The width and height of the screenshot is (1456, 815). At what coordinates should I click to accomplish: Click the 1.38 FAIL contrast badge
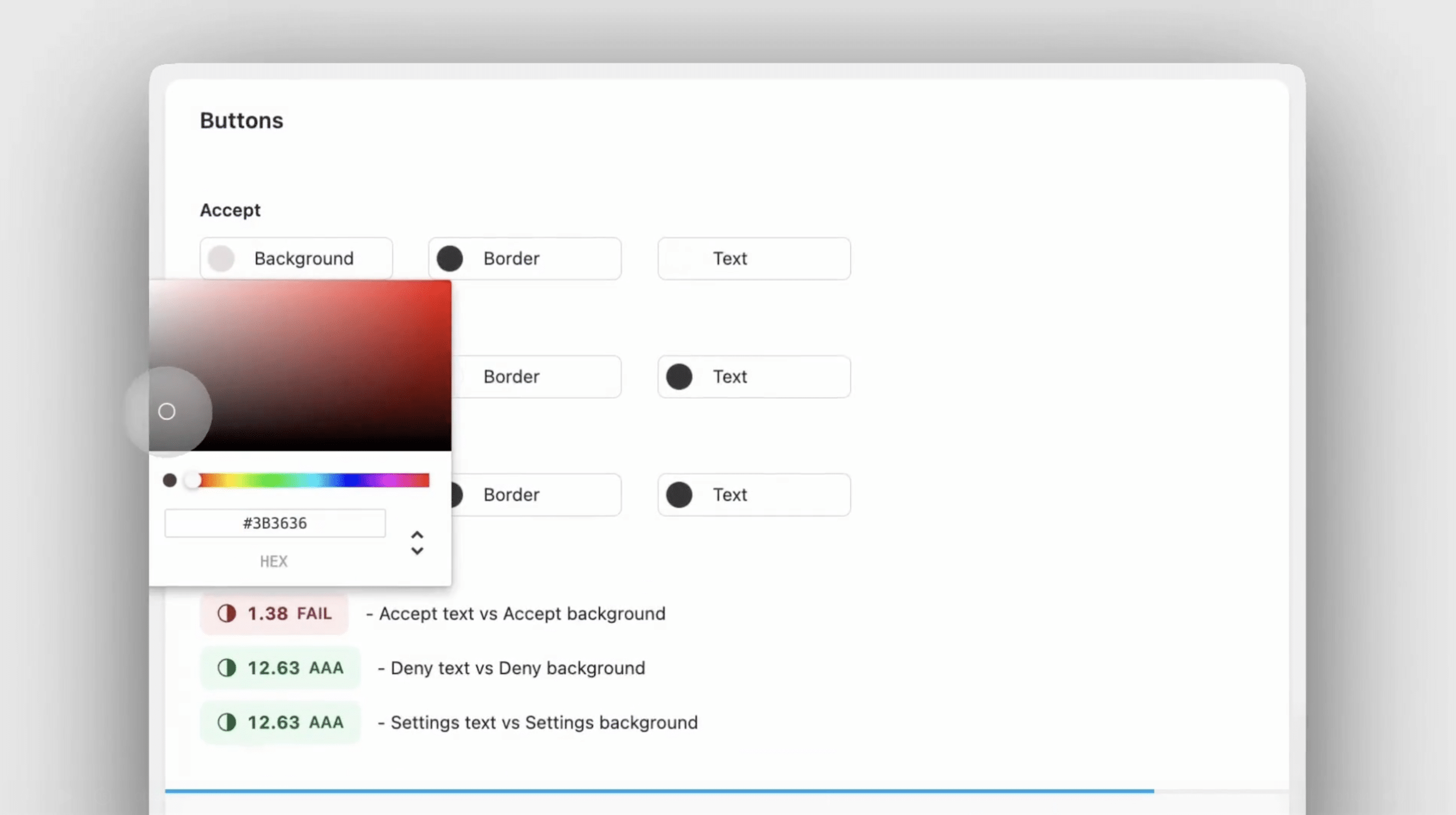(274, 614)
